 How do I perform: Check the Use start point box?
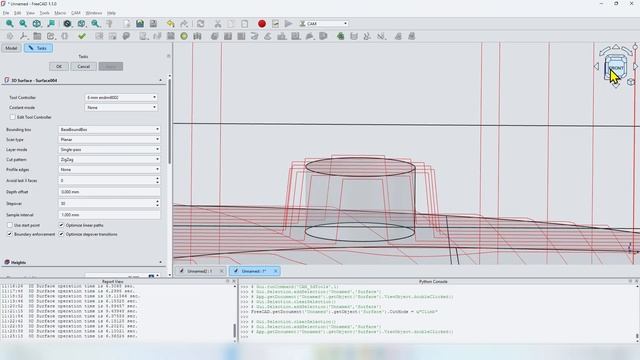(10, 225)
